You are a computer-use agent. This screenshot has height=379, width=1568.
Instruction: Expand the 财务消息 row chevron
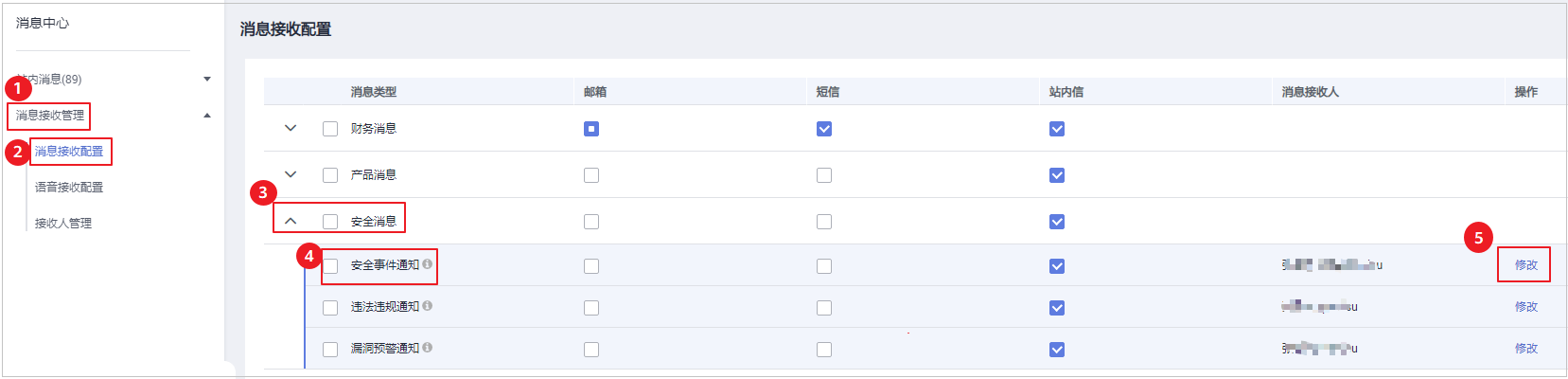(x=291, y=128)
